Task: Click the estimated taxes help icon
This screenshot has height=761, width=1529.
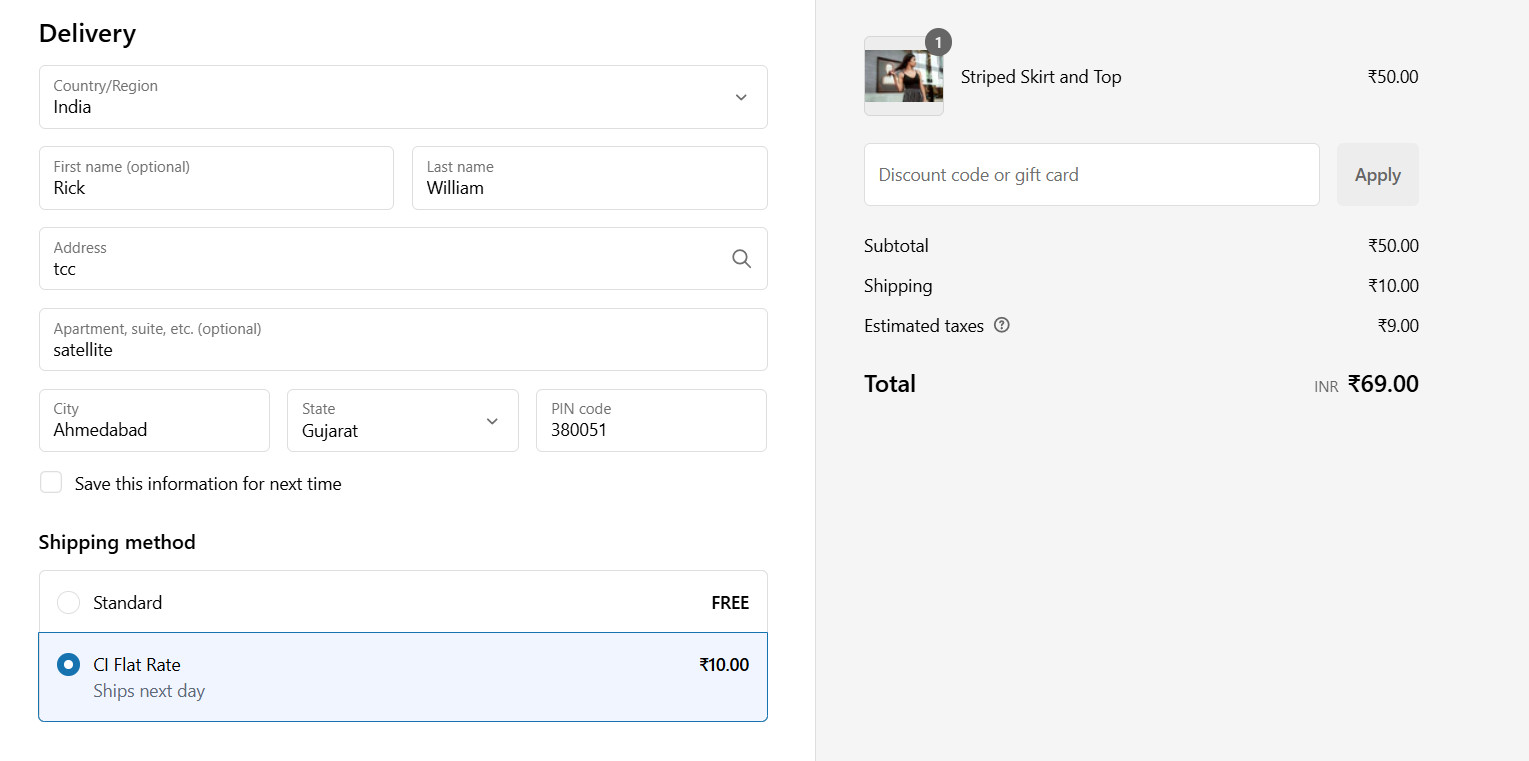Action: 1002,325
